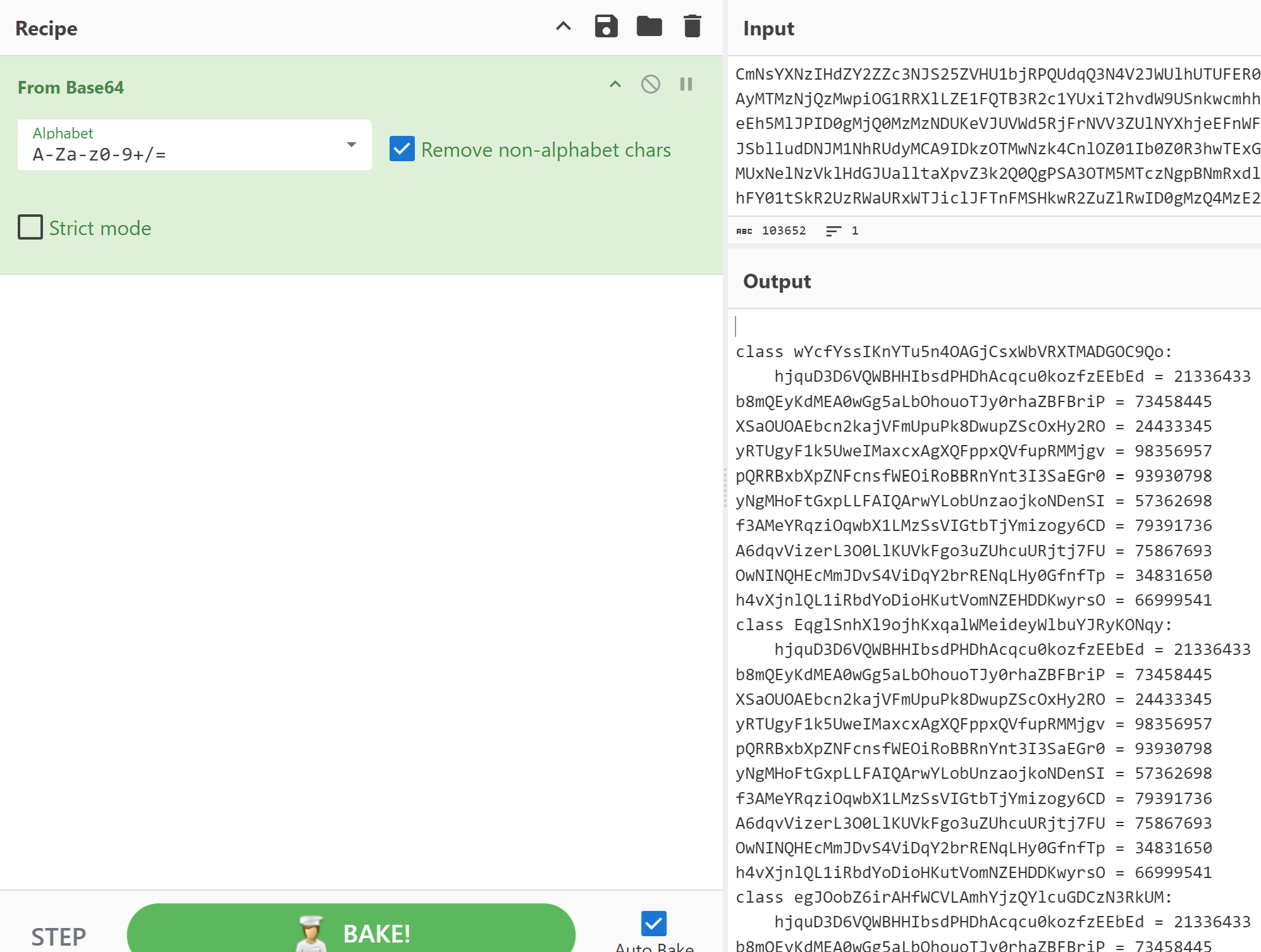Click the delete recipe trash icon
This screenshot has width=1261, height=952.
point(694,27)
